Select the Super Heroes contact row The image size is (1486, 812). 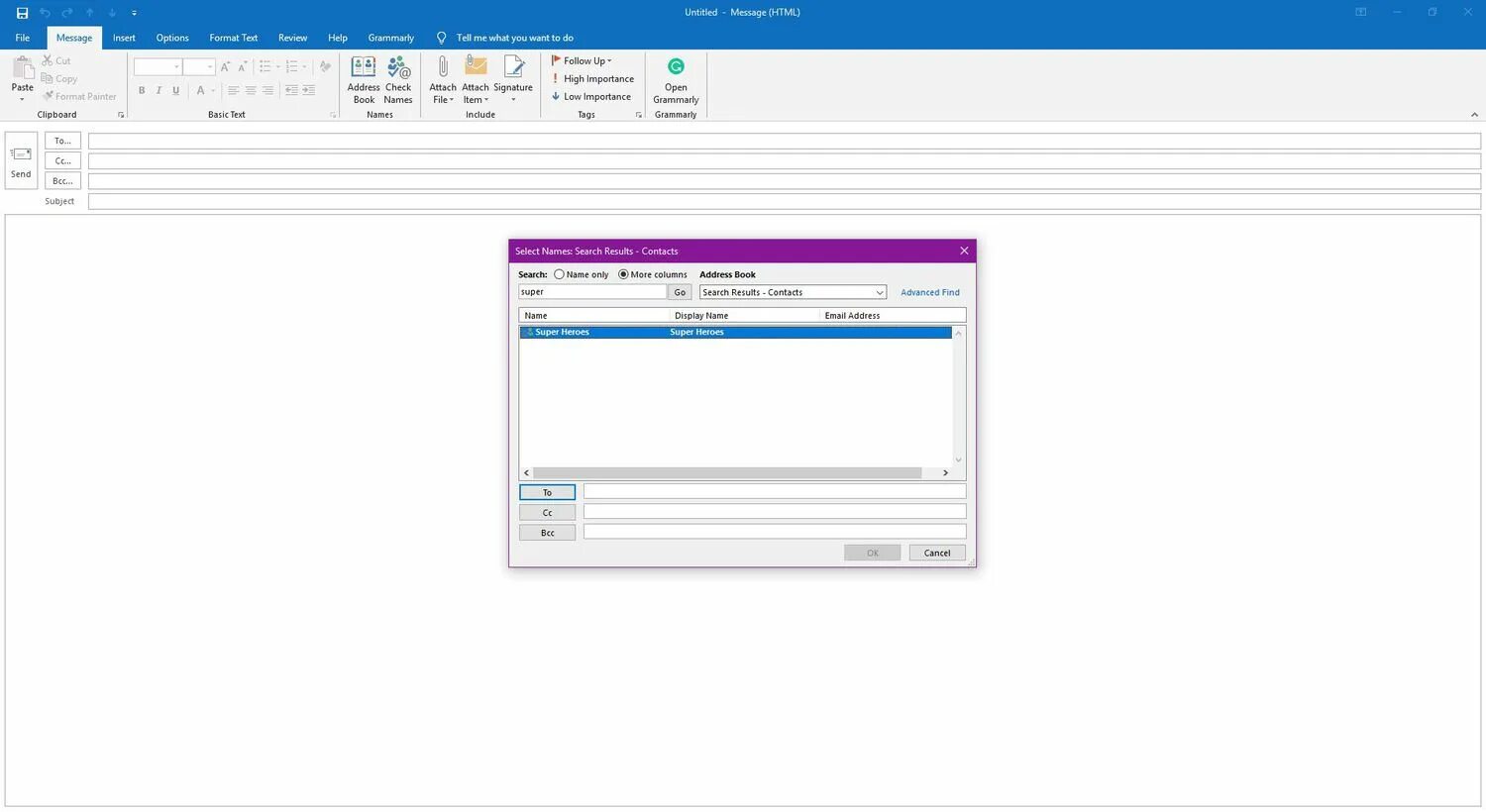[x=735, y=332]
